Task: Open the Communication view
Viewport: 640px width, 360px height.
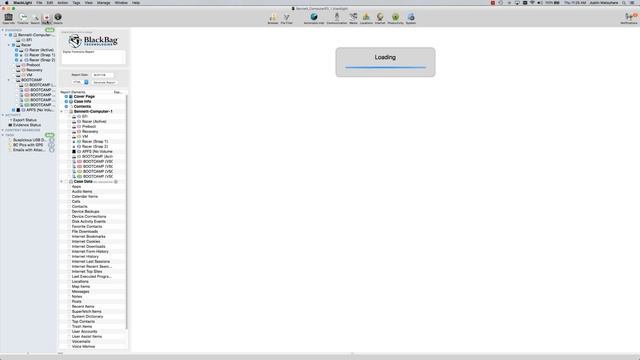Action: click(x=337, y=18)
